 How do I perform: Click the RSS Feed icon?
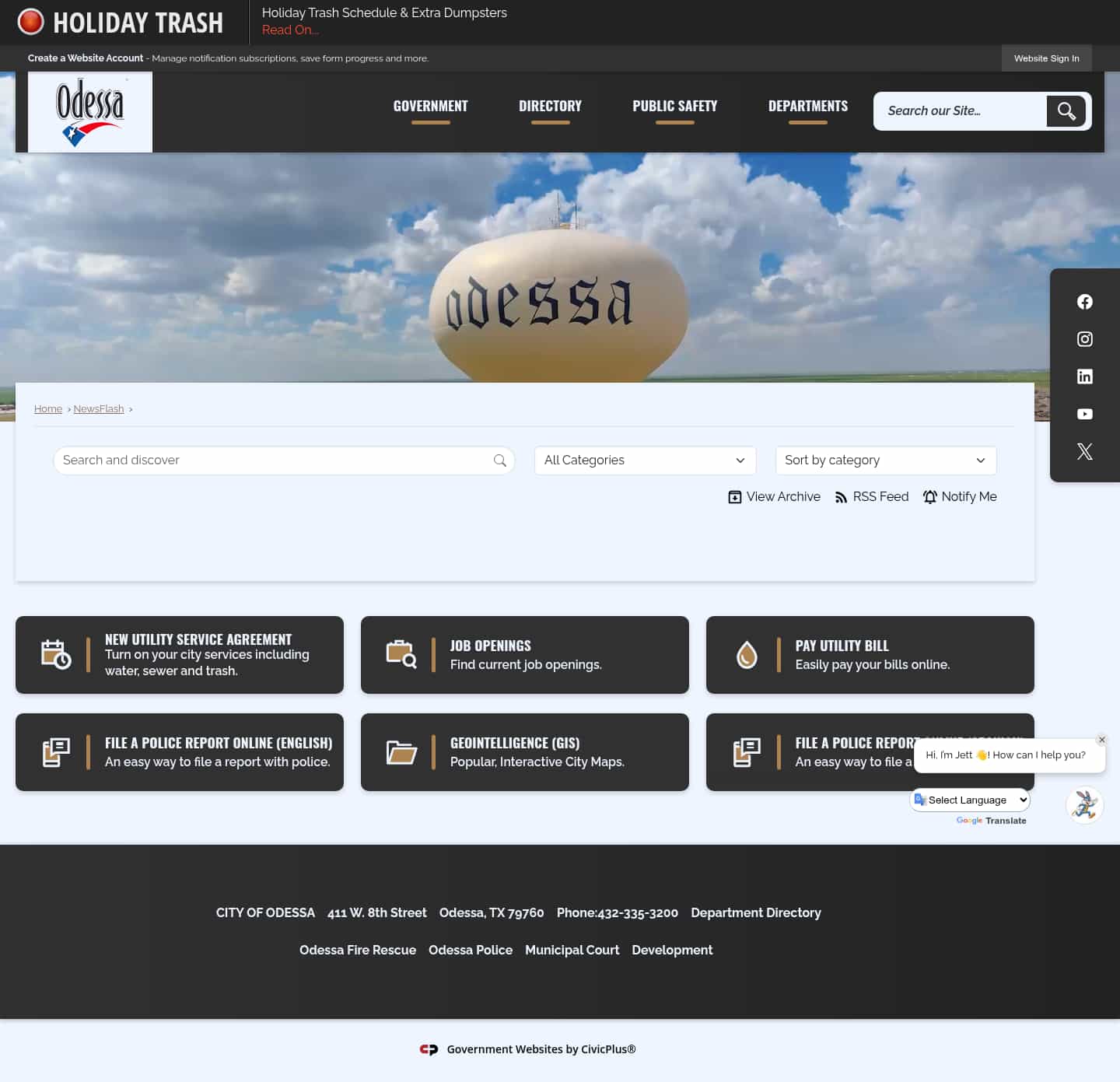[842, 496]
